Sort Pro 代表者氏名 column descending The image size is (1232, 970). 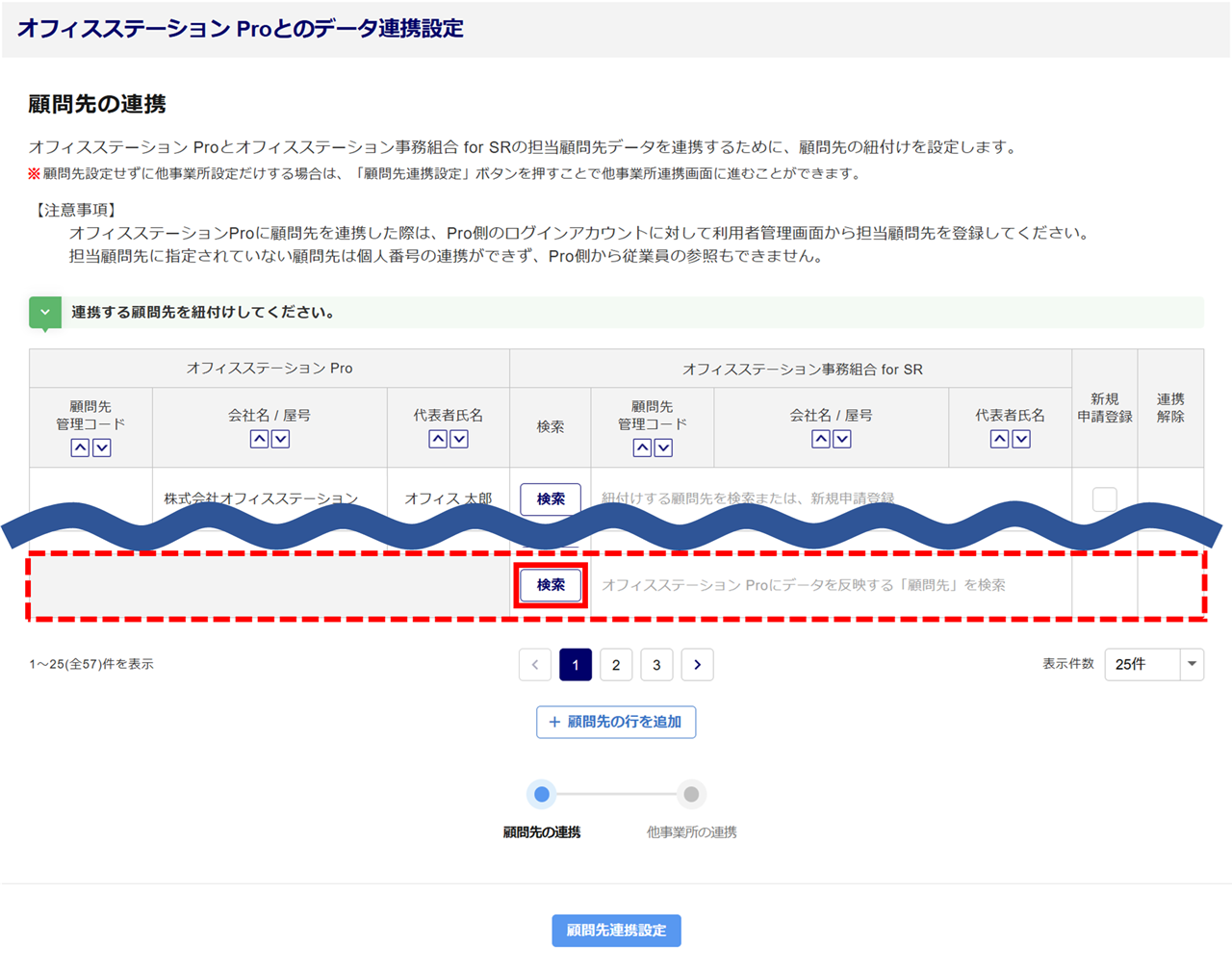459,439
